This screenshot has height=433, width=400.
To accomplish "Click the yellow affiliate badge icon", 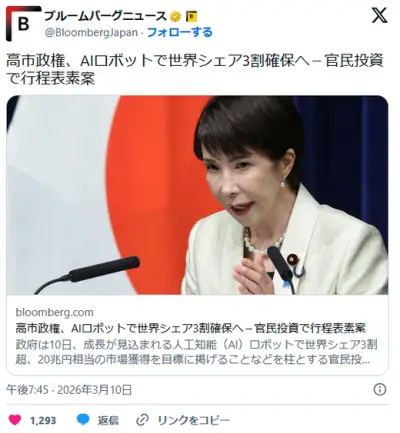I will 191,16.
